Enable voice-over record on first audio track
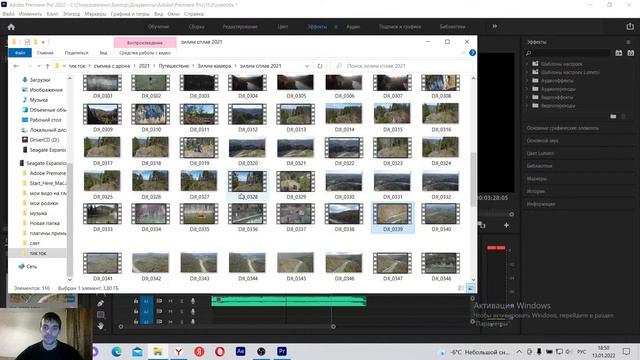 [193, 301]
